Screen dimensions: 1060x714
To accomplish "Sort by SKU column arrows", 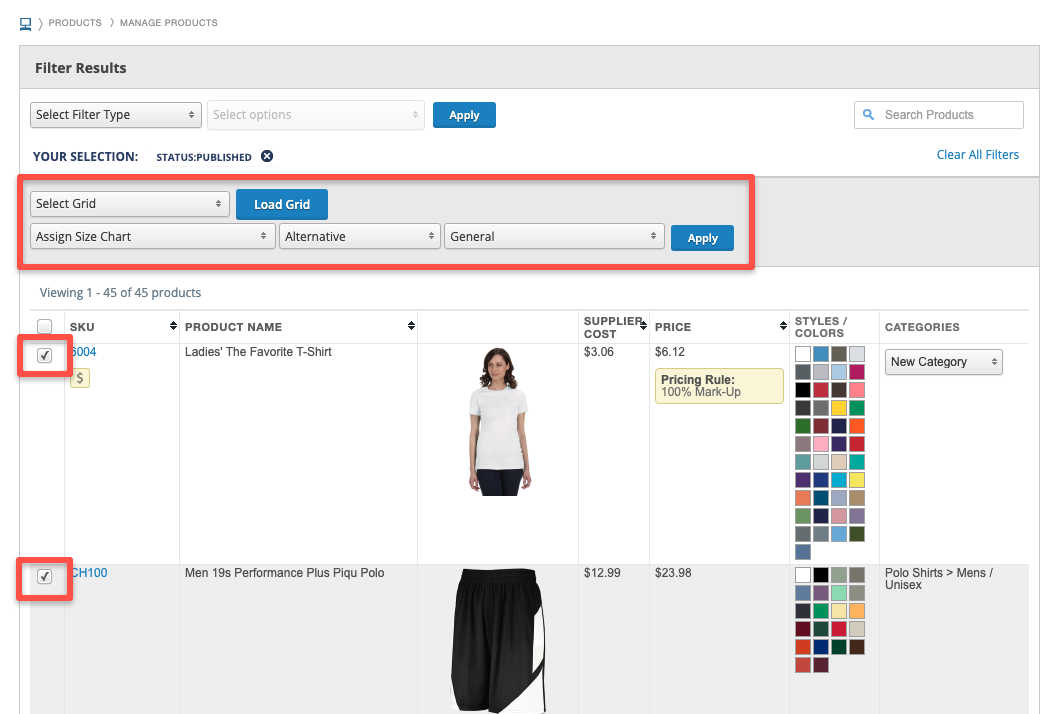I will tap(173, 326).
